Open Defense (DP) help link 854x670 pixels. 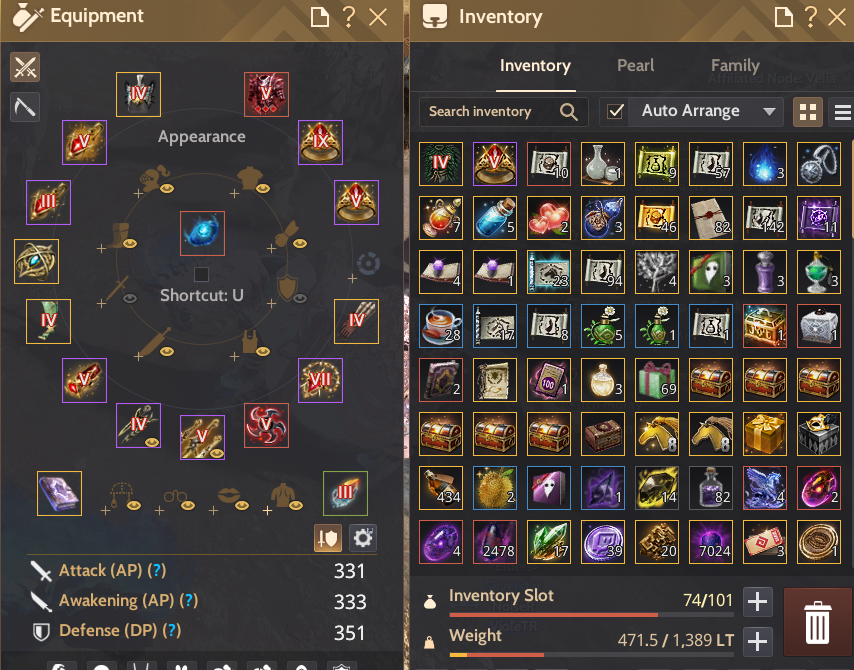click(x=172, y=630)
